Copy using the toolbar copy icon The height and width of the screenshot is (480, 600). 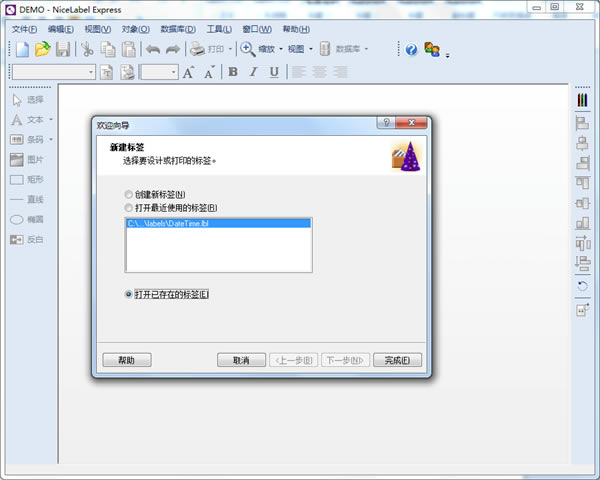(108, 49)
